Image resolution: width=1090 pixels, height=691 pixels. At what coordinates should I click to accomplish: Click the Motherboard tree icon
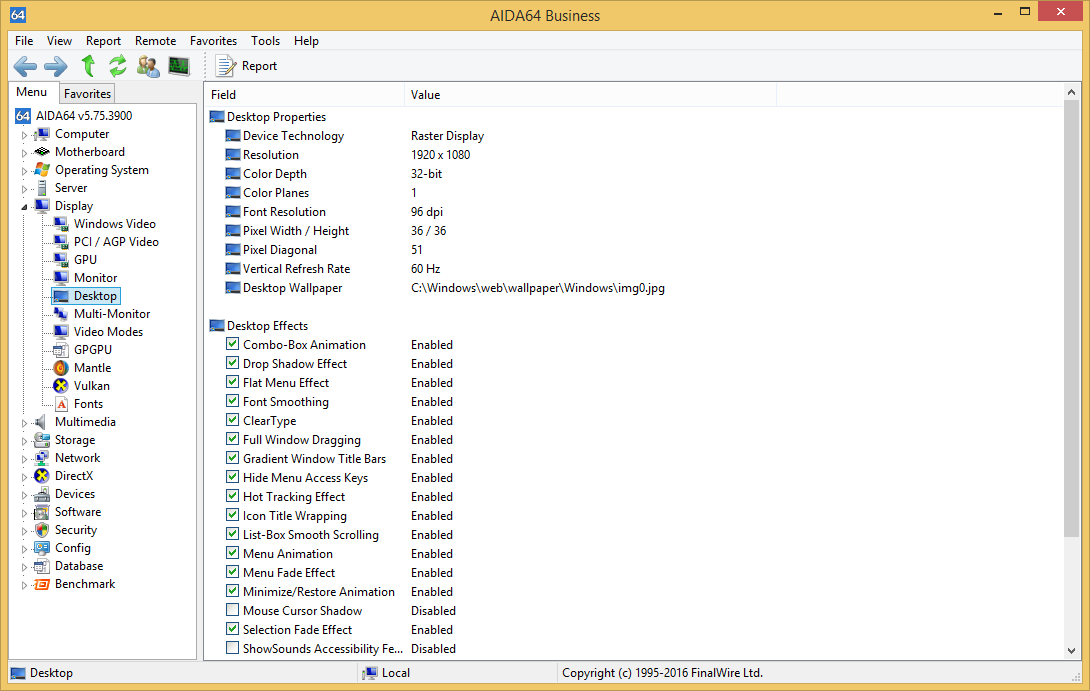(42, 152)
